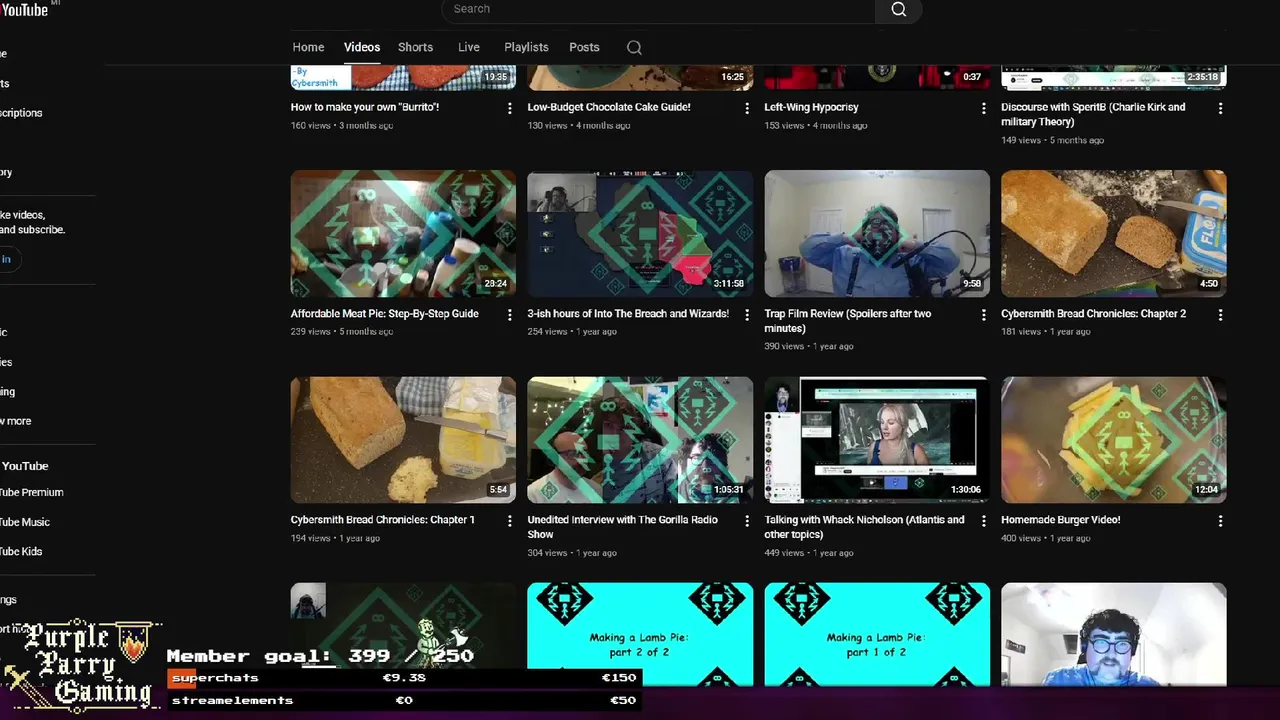Play the Trap Film Review thumbnail
Viewport: 1280px width, 720px height.
pyautogui.click(x=877, y=233)
